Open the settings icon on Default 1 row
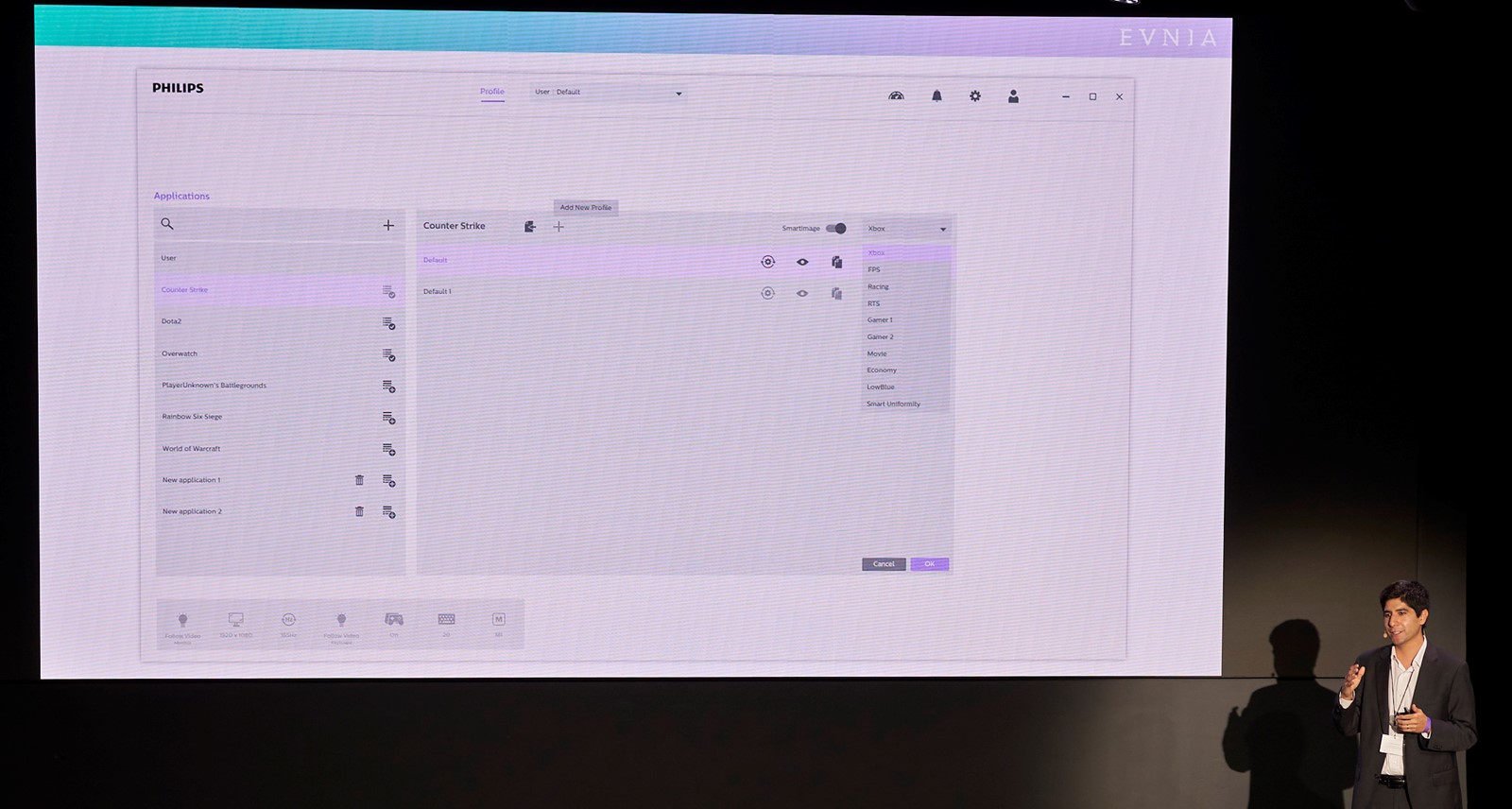This screenshot has width=1512, height=809. 767,293
